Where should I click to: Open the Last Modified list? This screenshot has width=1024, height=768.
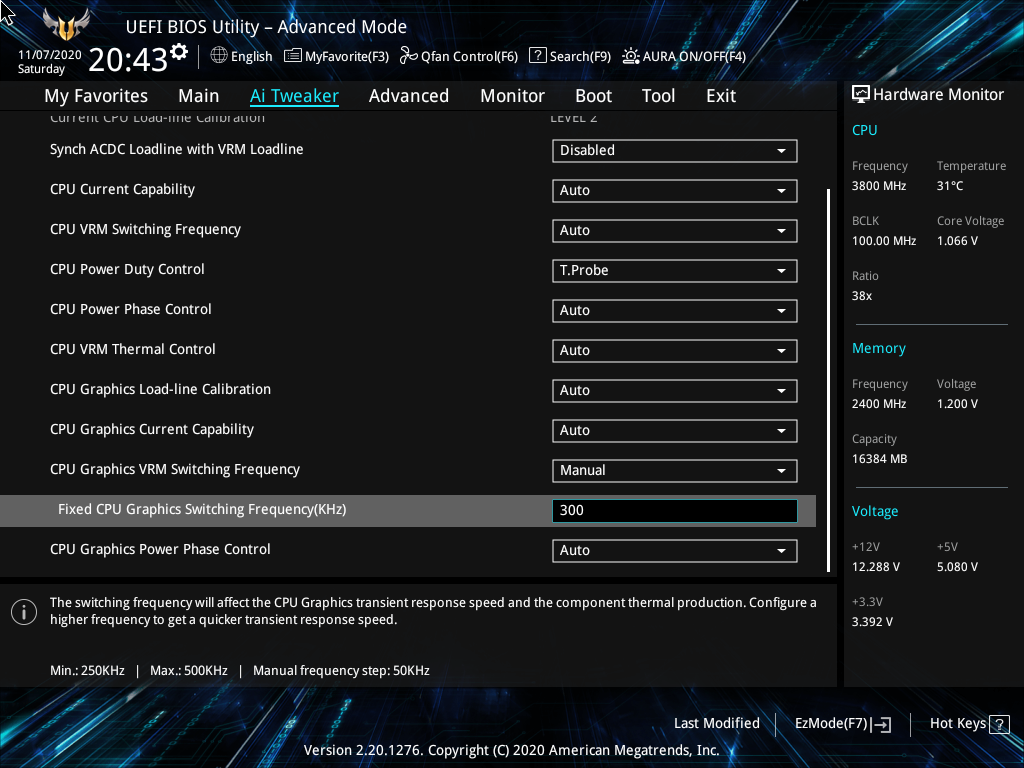click(x=716, y=723)
